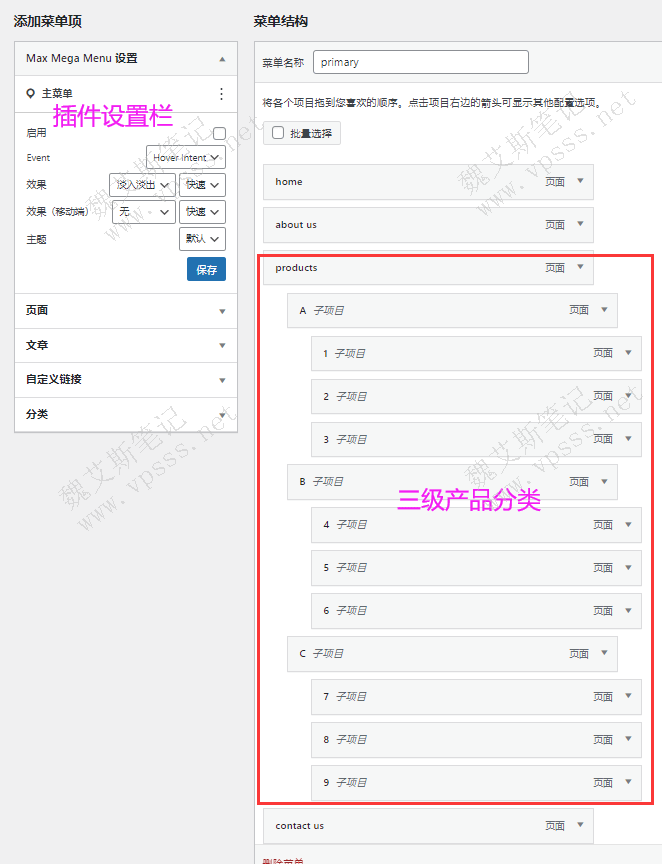The image size is (662, 864).
Task: Click the 保存 button
Action: (206, 269)
